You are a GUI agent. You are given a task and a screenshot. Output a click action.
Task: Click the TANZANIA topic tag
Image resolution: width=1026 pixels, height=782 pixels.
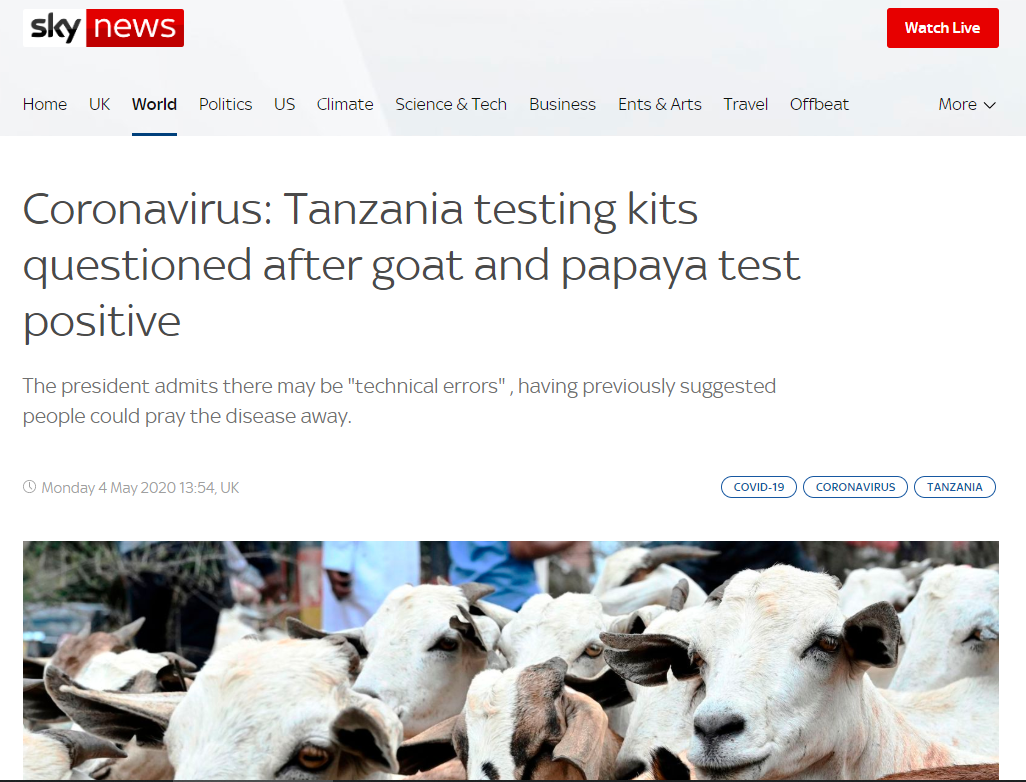point(955,487)
